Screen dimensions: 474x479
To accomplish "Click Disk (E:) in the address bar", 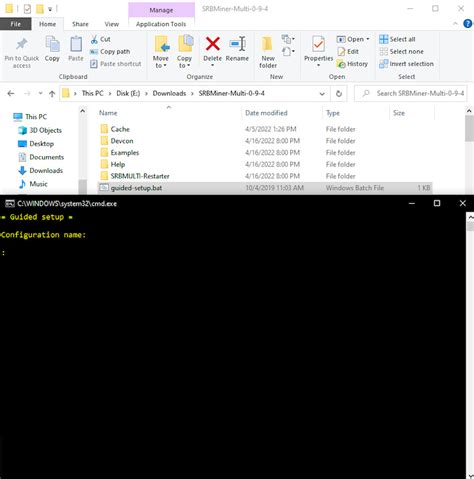I will coord(128,93).
